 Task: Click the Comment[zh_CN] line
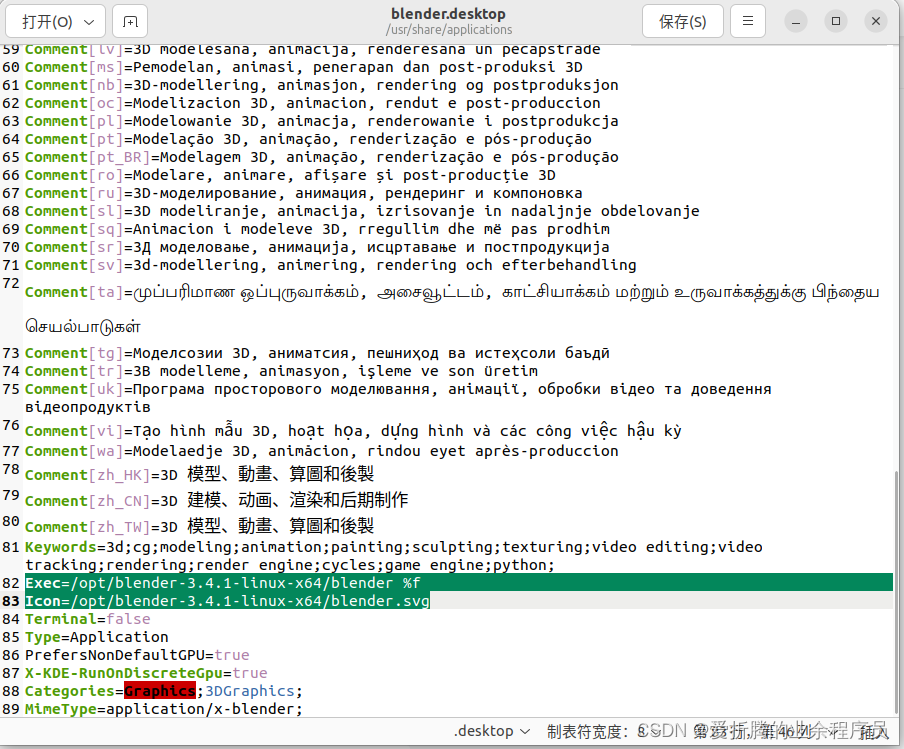(216, 500)
